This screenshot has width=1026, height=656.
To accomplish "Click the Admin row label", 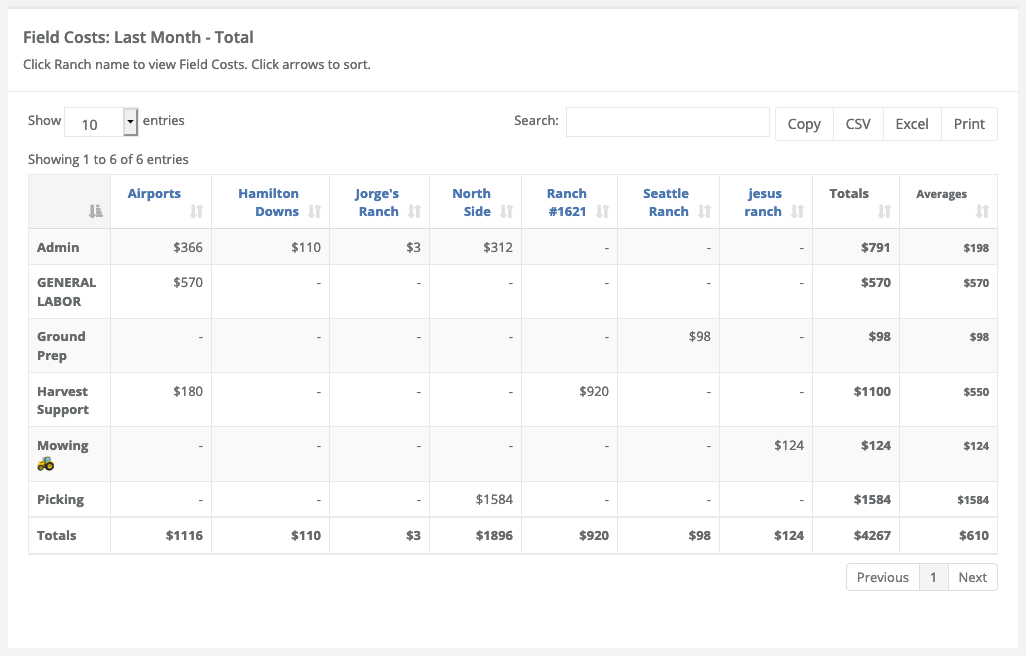I will (58, 247).
